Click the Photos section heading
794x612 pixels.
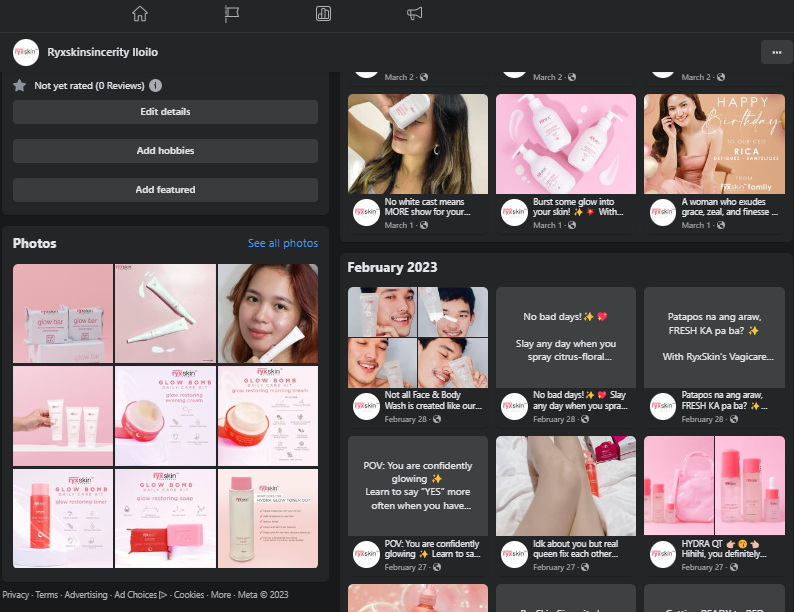click(34, 243)
